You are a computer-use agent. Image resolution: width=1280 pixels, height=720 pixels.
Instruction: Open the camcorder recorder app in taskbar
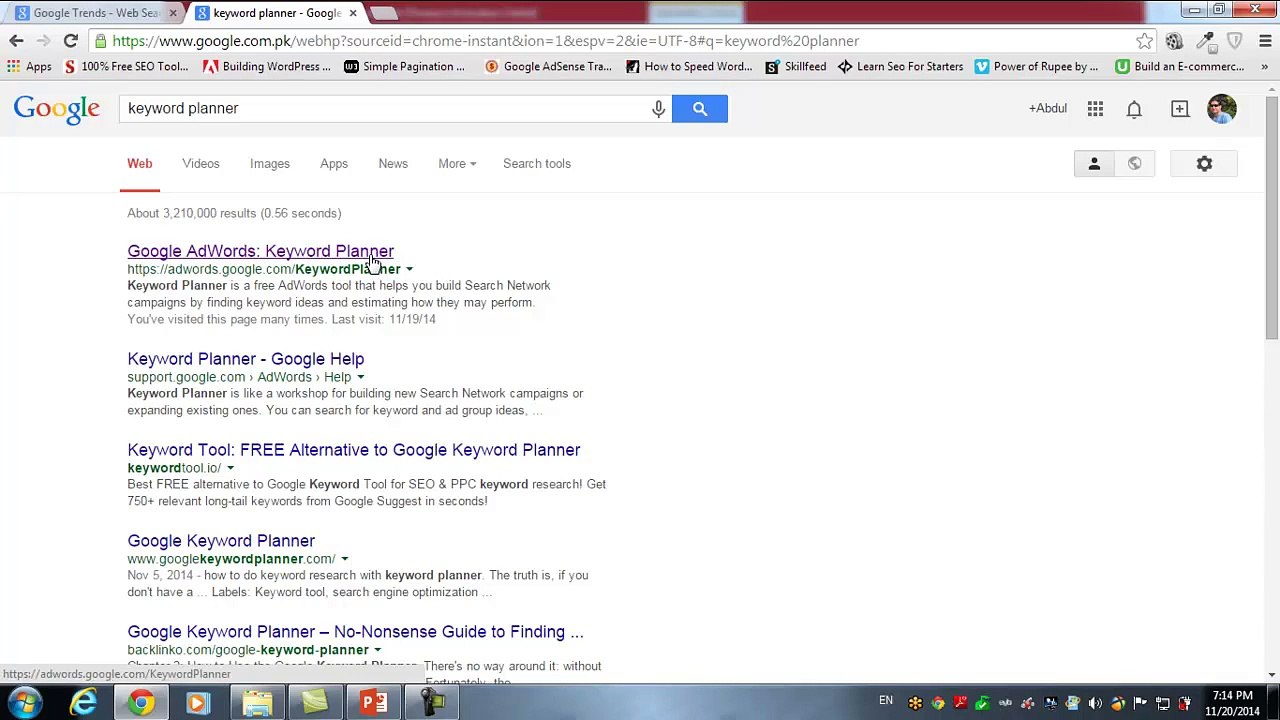tap(432, 703)
